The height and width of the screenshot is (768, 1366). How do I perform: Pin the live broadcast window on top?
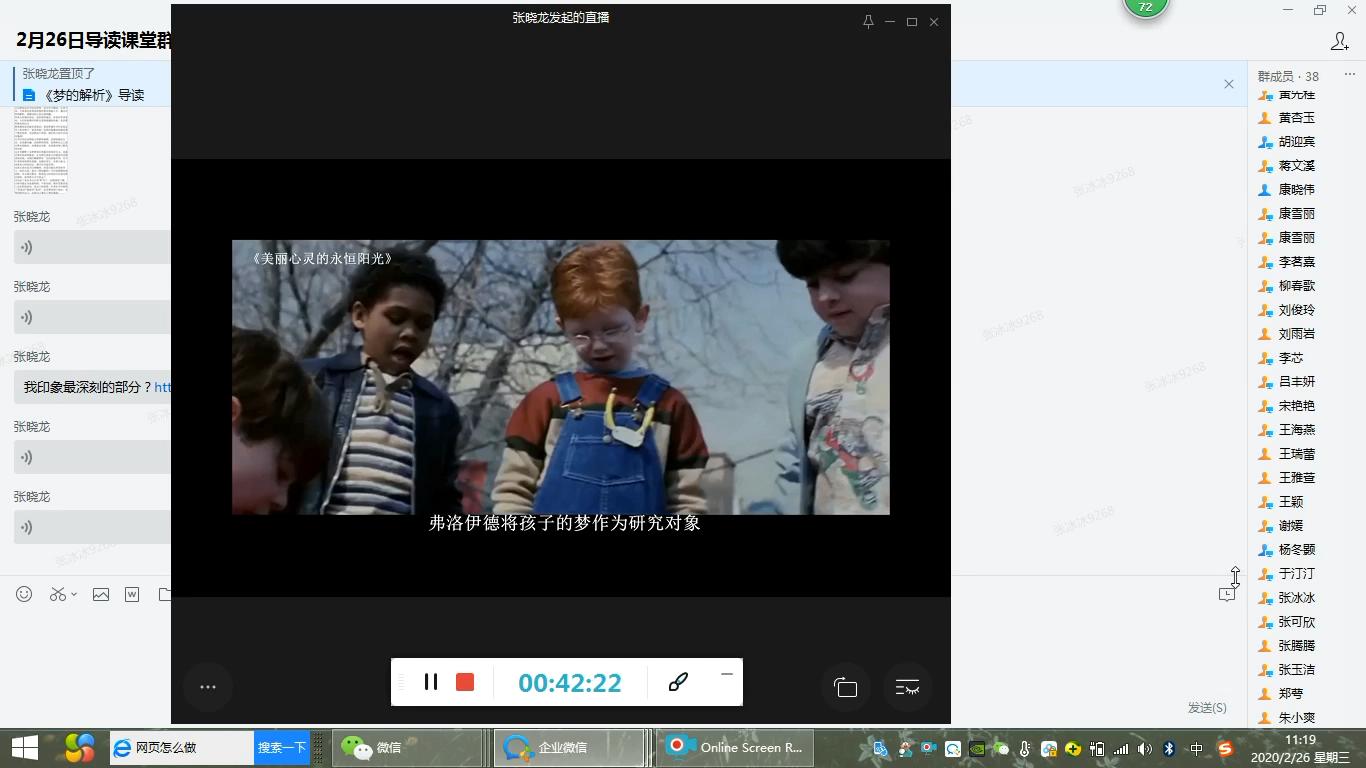click(x=868, y=22)
